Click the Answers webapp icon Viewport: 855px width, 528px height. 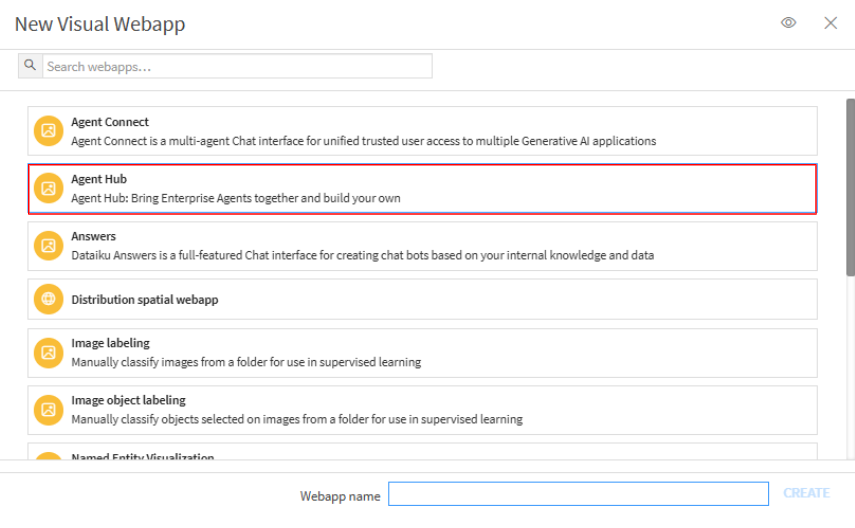pyautogui.click(x=48, y=245)
